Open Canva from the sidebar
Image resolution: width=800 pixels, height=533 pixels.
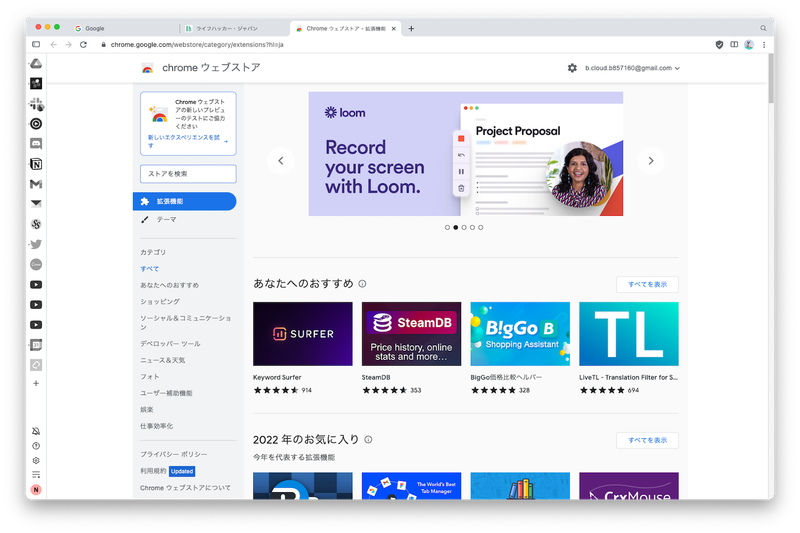36,264
